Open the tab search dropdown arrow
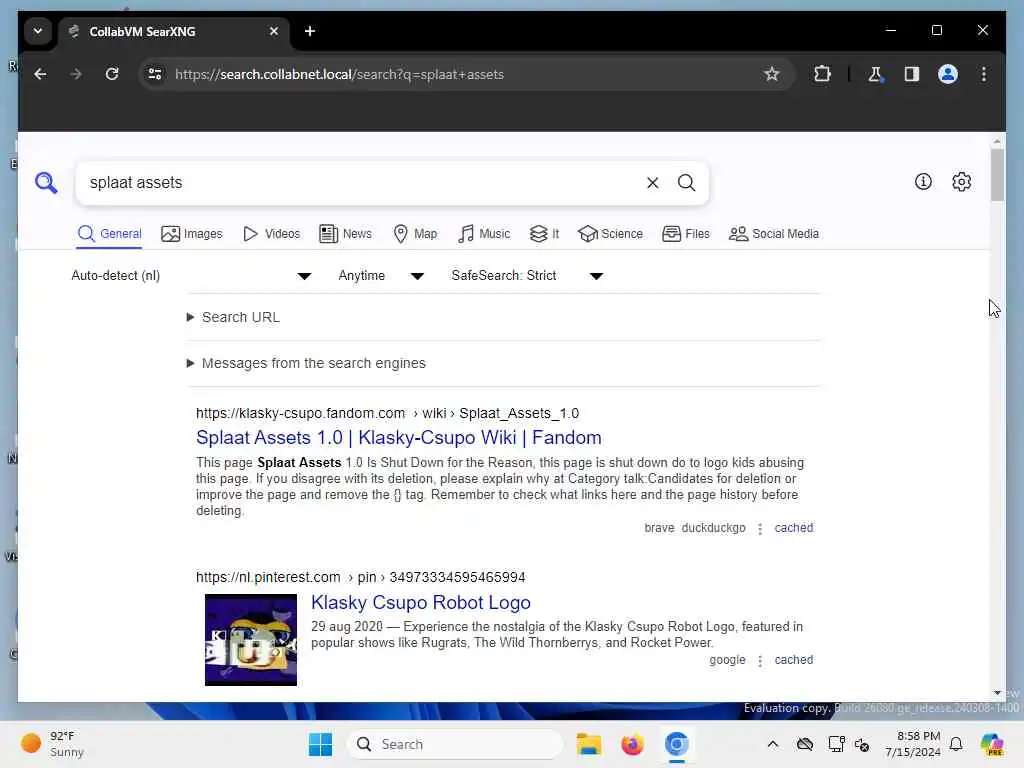The image size is (1024, 768). 38,31
